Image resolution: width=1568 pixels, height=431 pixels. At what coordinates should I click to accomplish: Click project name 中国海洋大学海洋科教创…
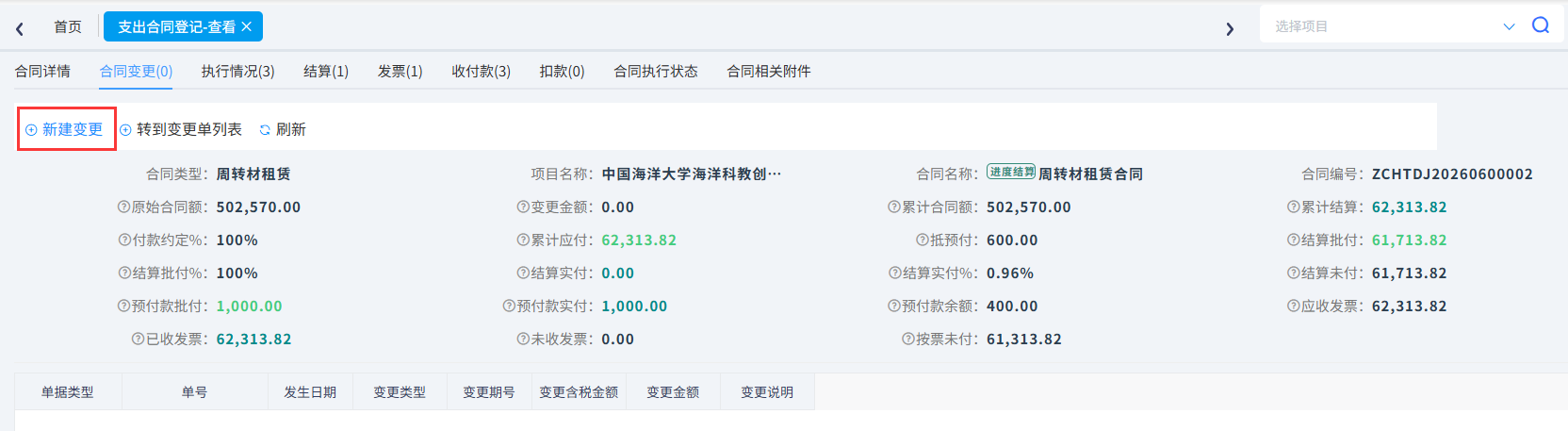coord(692,174)
